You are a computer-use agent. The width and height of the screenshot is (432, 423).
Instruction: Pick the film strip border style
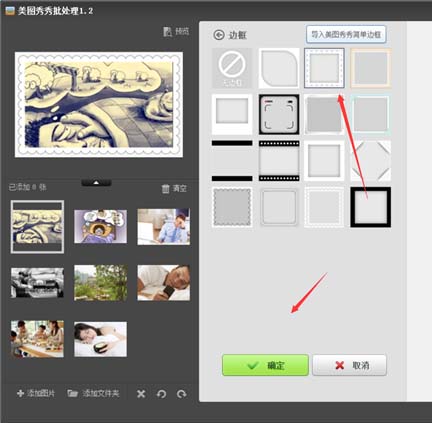pyautogui.click(x=279, y=161)
